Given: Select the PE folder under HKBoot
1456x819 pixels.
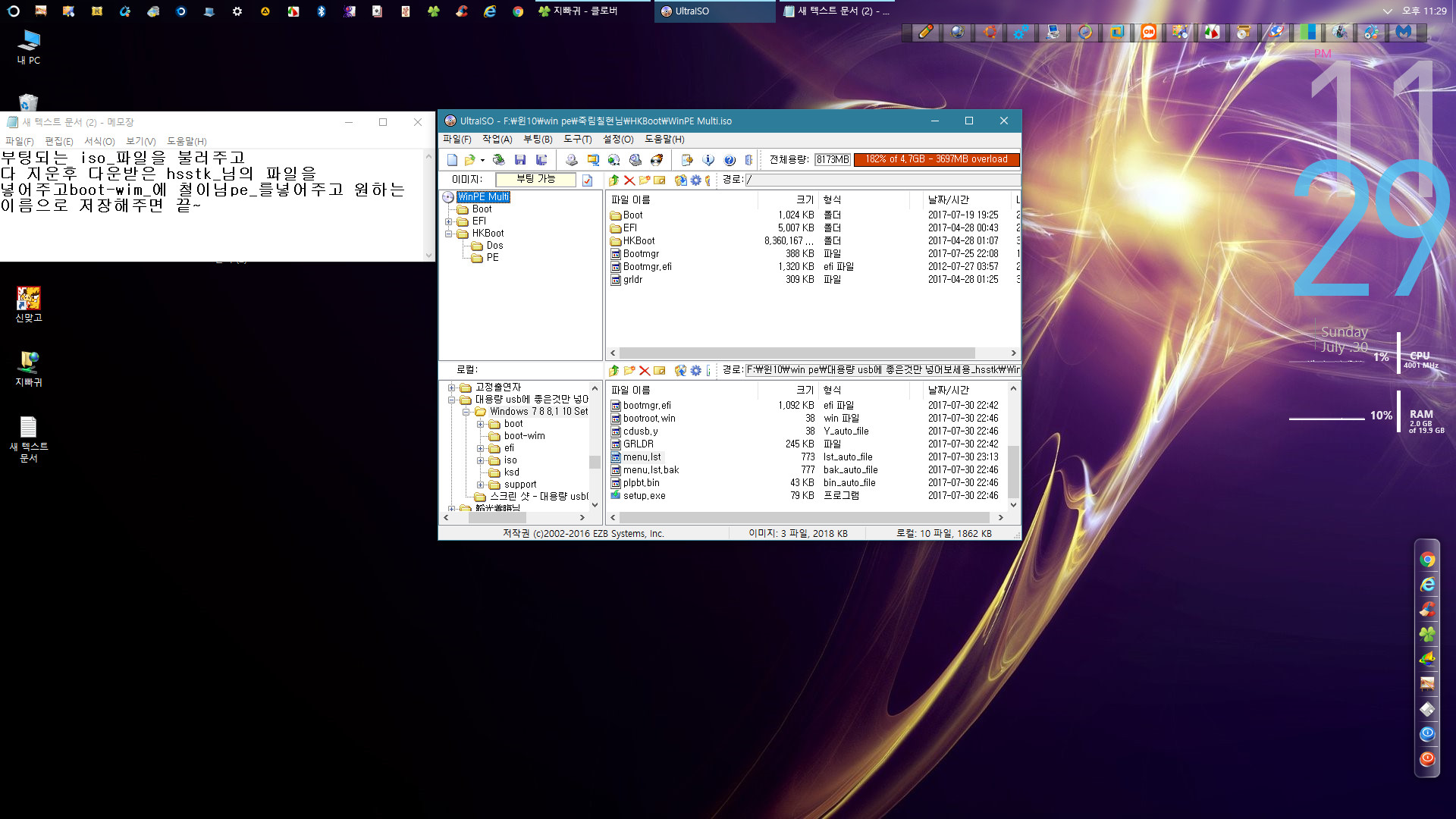Looking at the screenshot, I should click(492, 258).
